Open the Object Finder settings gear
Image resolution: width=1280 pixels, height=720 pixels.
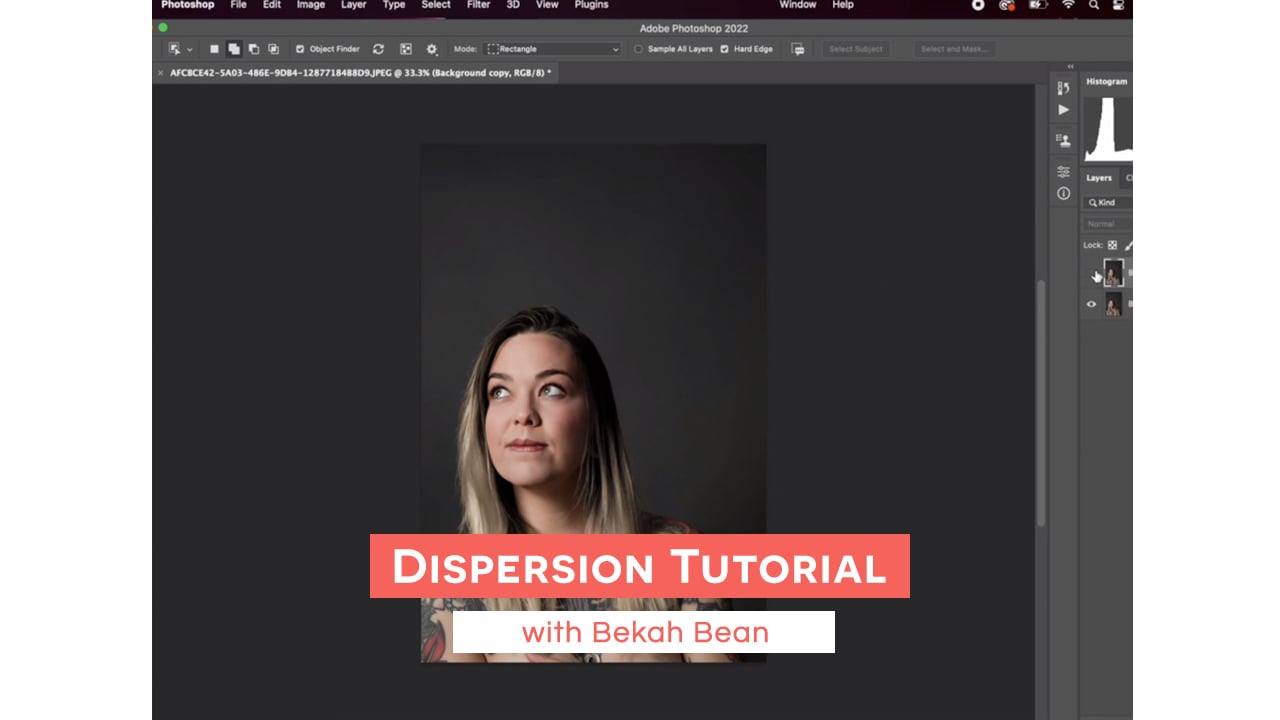pyautogui.click(x=432, y=49)
